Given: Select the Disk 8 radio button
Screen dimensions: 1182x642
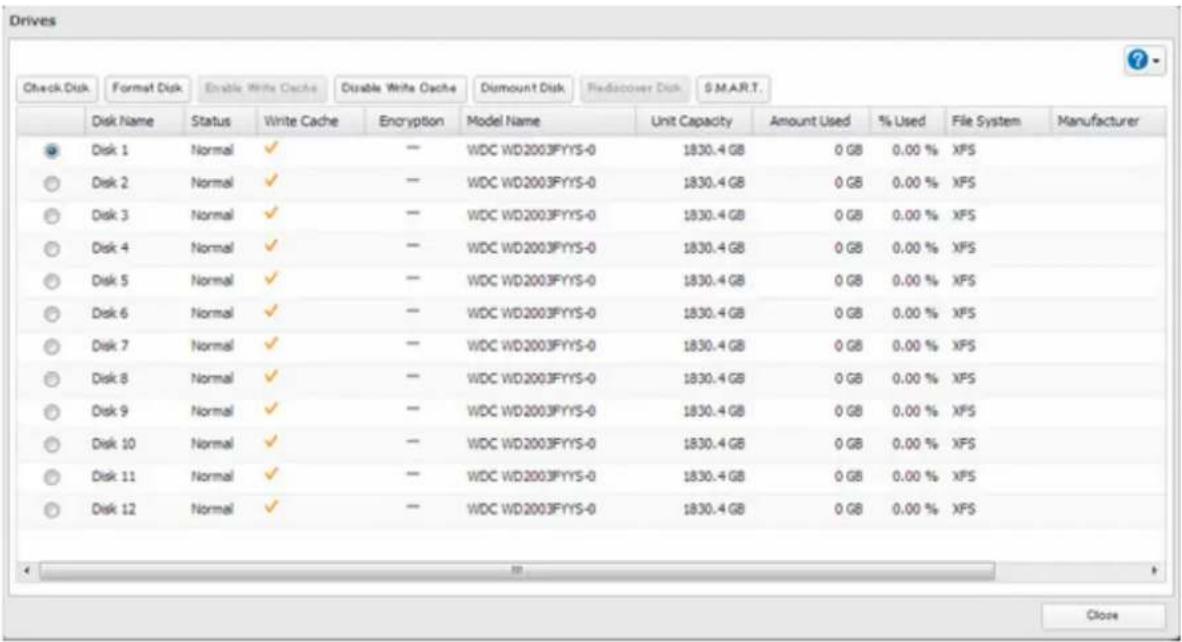Looking at the screenshot, I should pyautogui.click(x=51, y=379).
